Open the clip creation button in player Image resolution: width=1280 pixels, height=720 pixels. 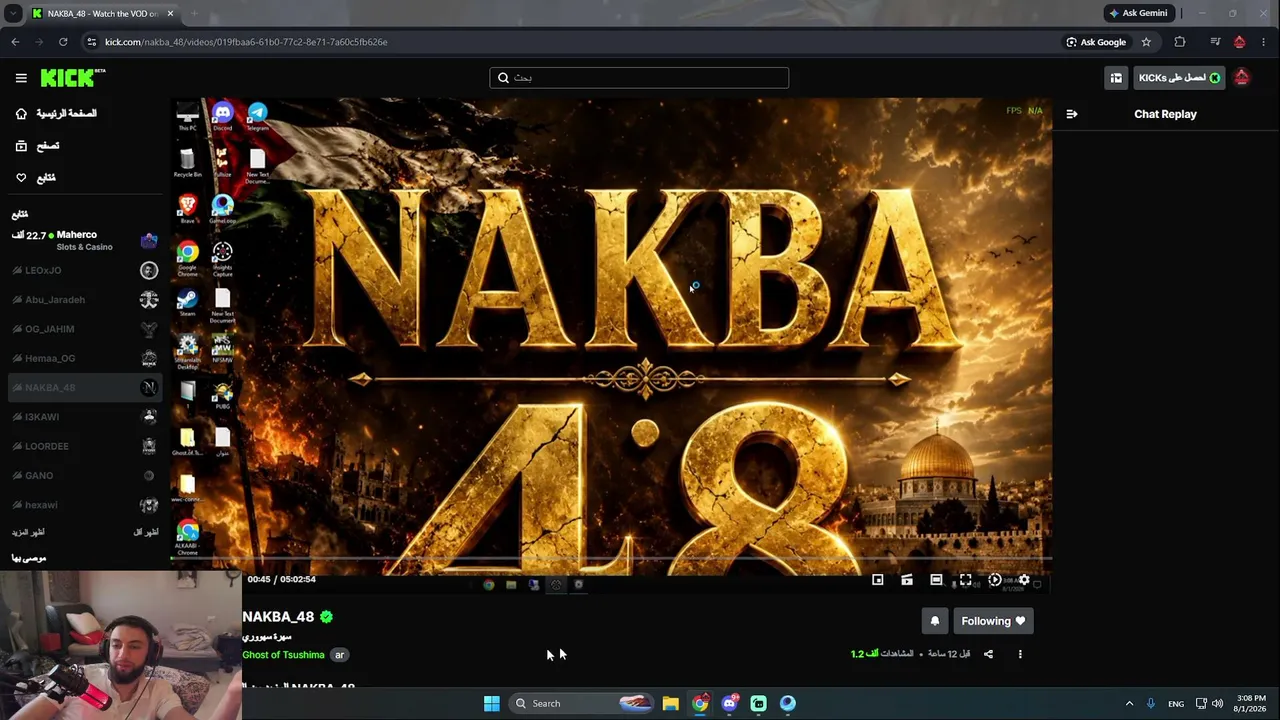(x=907, y=580)
